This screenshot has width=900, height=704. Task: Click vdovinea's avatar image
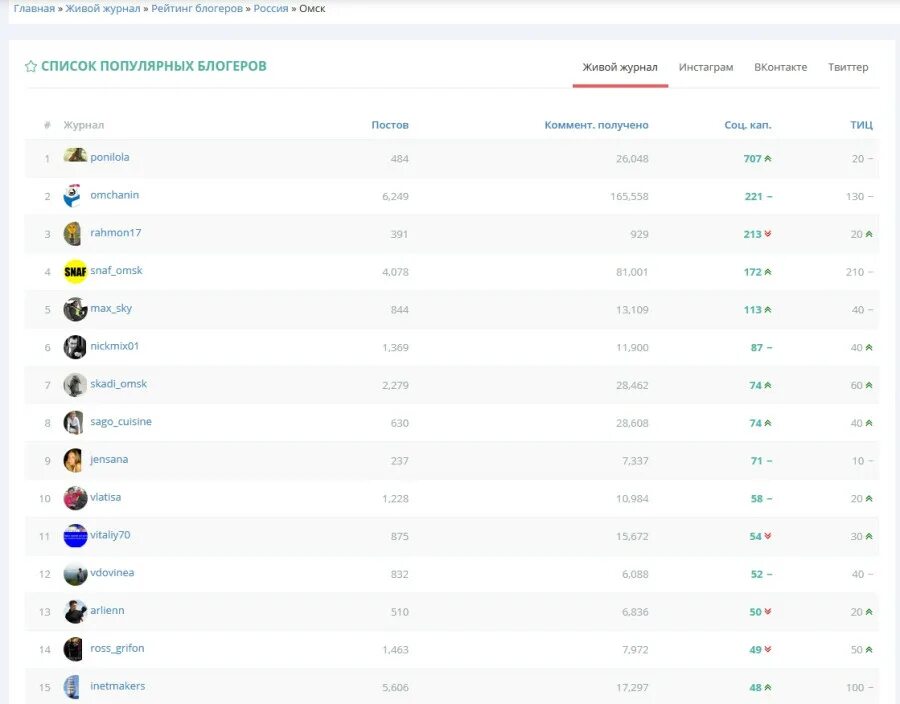pyautogui.click(x=75, y=574)
